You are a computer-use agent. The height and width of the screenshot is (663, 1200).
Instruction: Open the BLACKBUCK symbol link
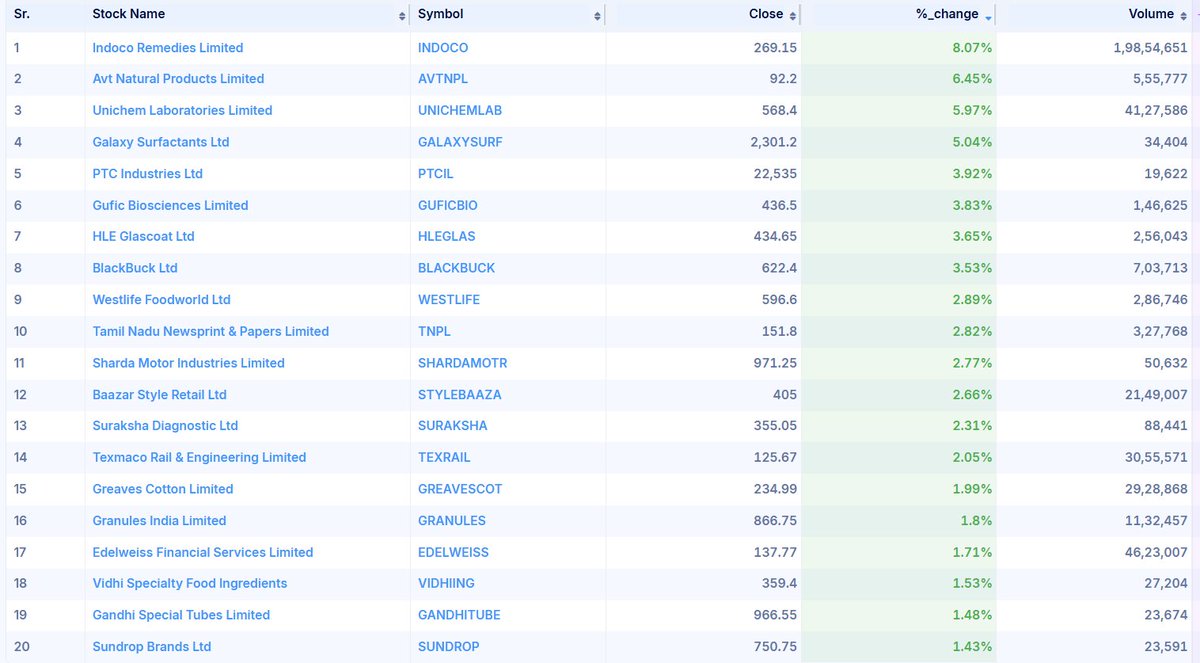click(456, 268)
